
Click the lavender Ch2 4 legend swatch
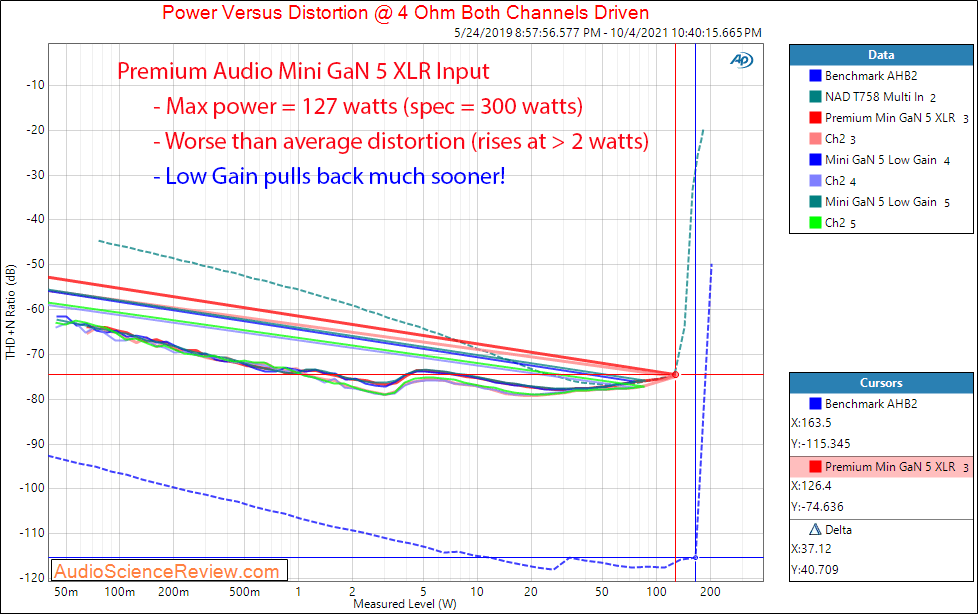point(815,180)
